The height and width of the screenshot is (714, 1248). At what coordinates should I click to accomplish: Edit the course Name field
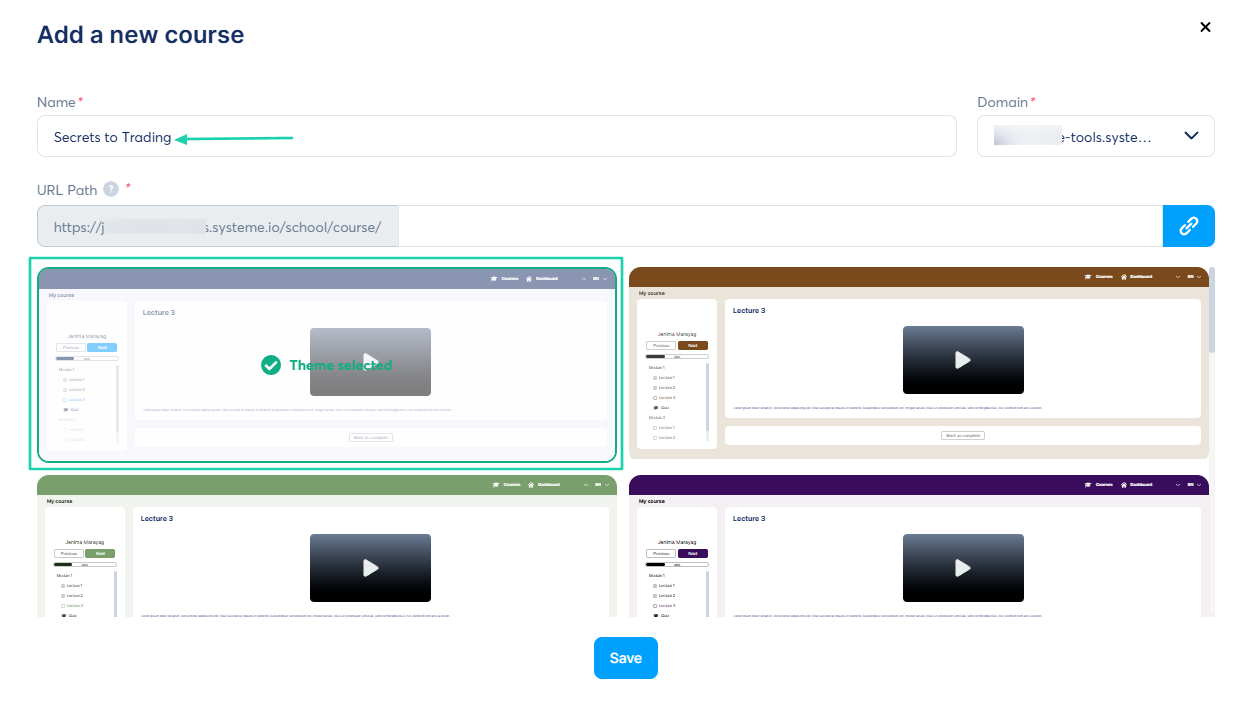coord(497,136)
